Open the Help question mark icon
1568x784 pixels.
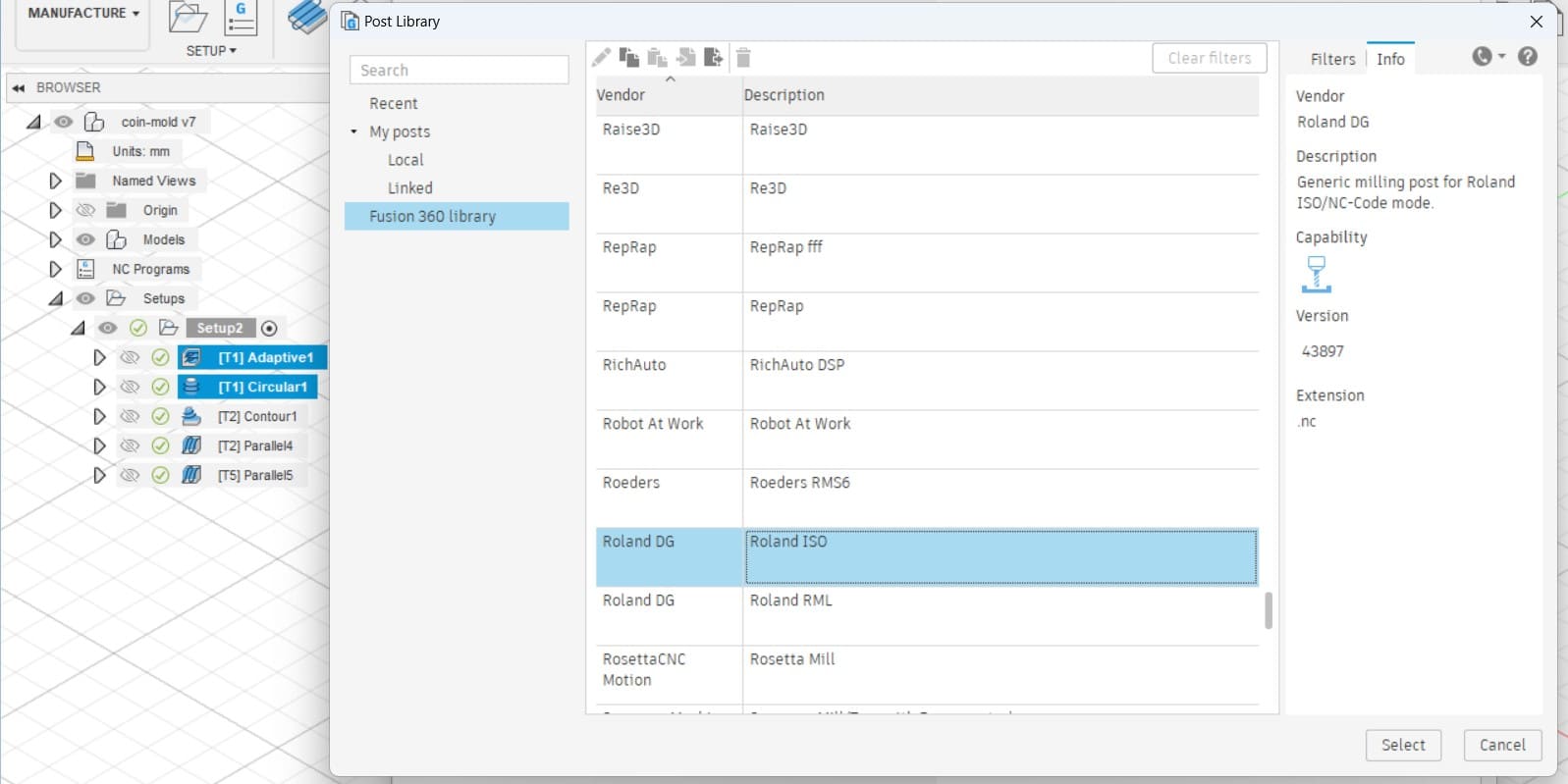pos(1528,57)
